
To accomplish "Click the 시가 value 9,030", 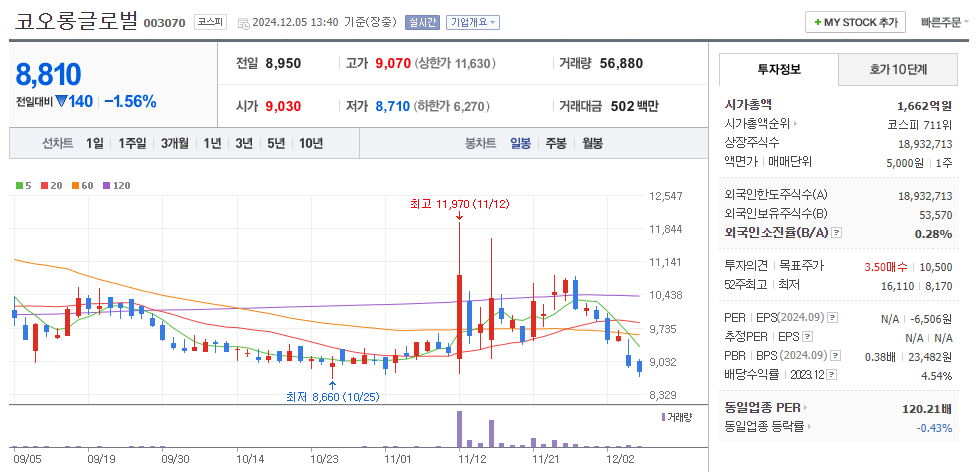I will click(x=283, y=106).
